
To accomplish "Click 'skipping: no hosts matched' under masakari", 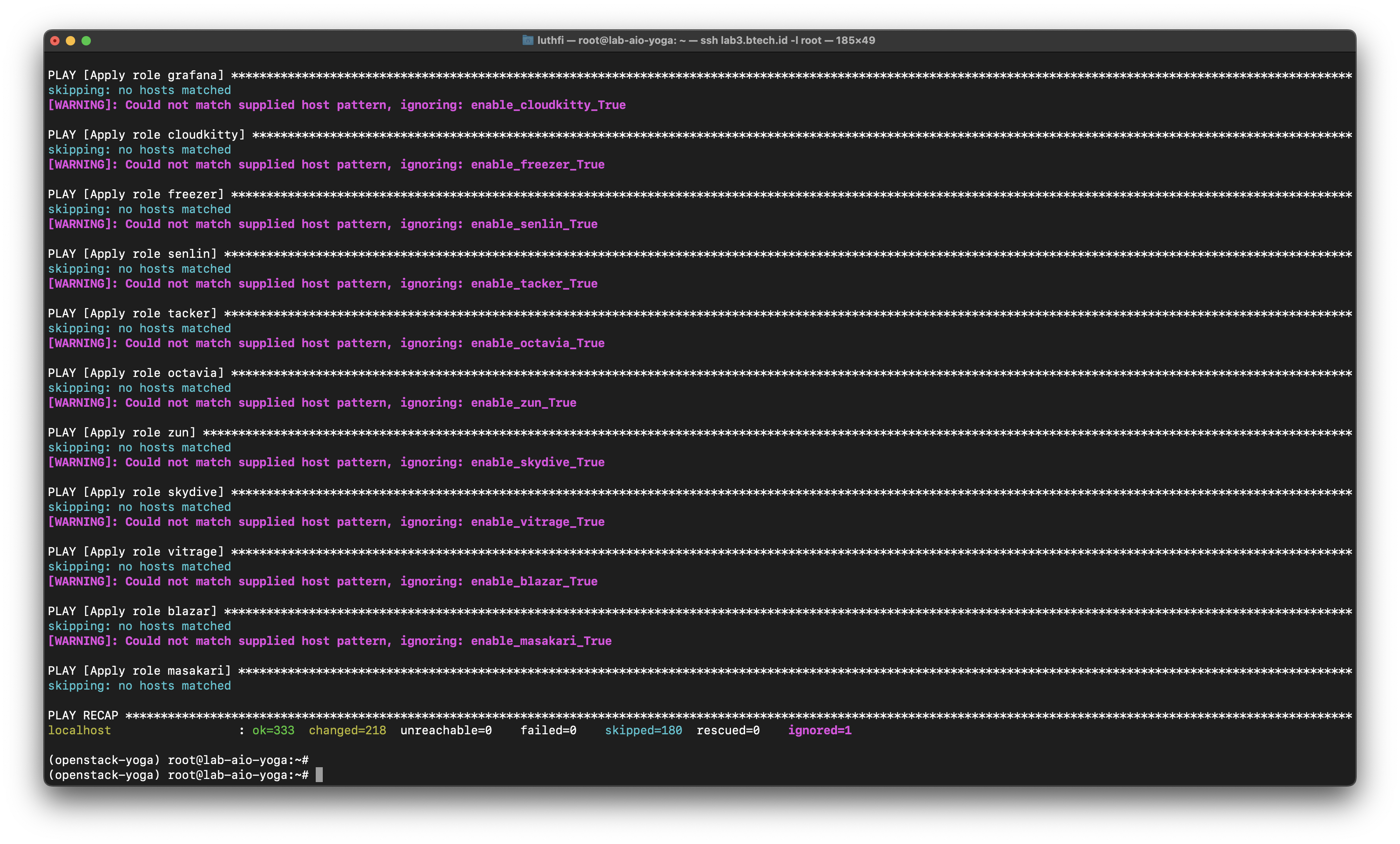I will tap(139, 685).
